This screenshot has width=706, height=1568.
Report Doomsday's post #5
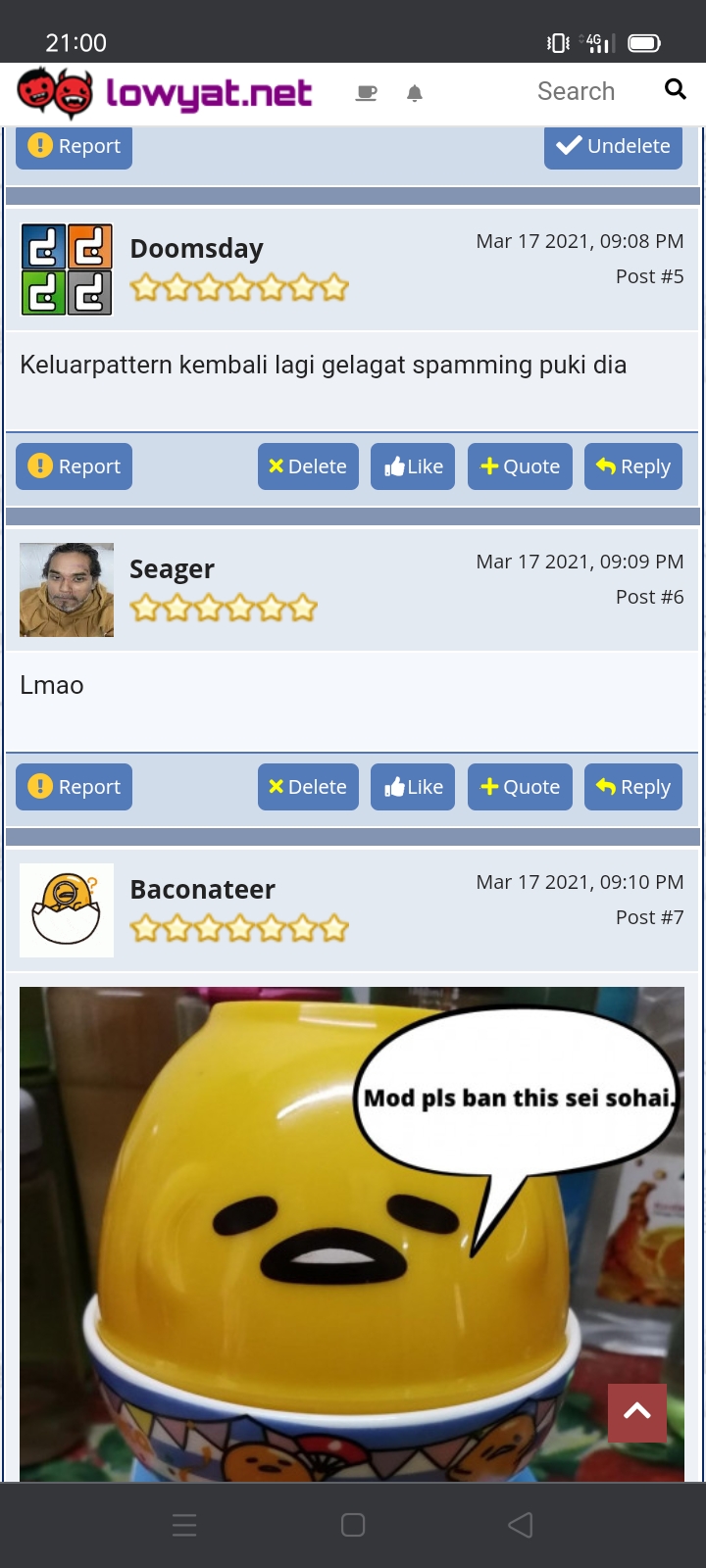(x=75, y=466)
